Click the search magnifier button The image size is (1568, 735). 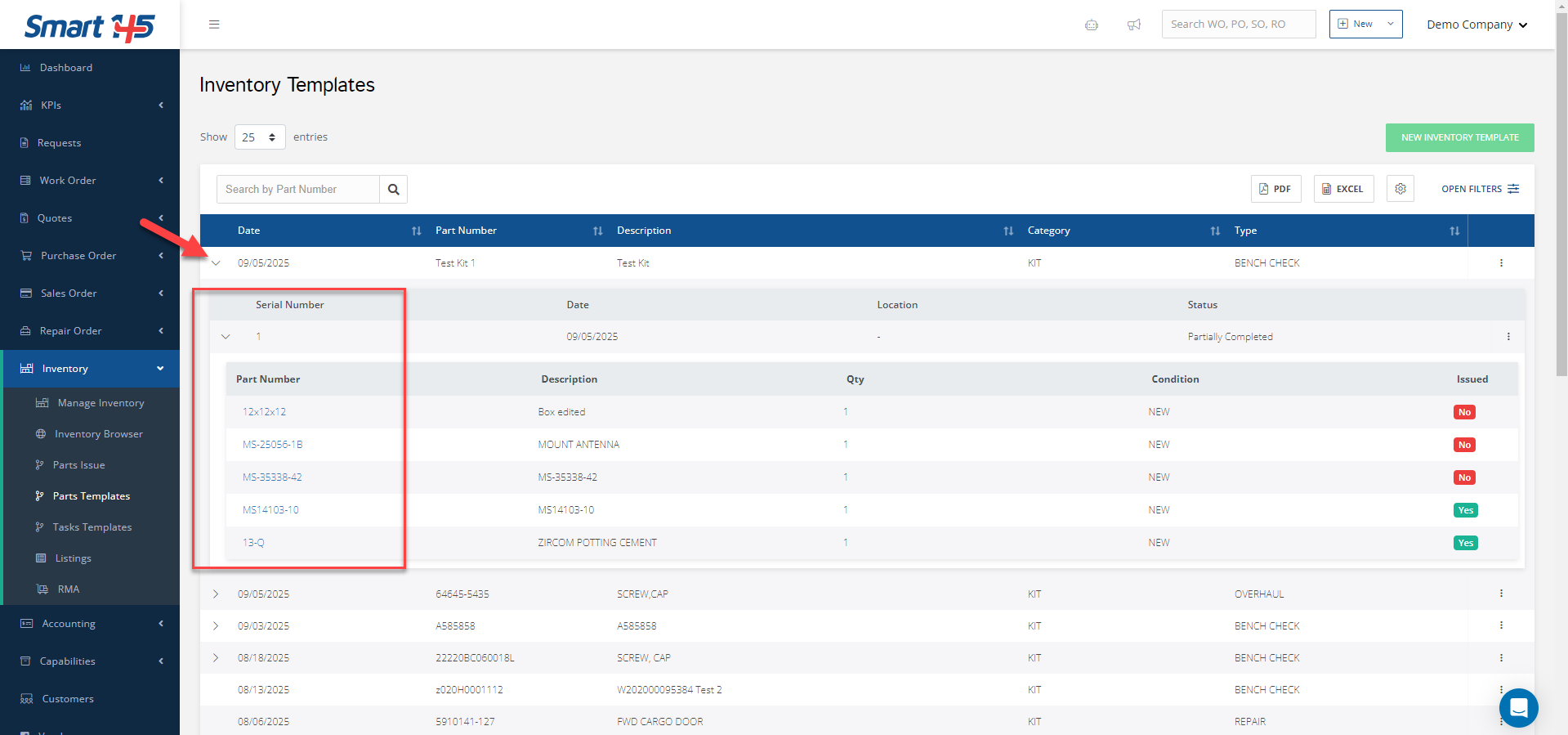(x=394, y=189)
